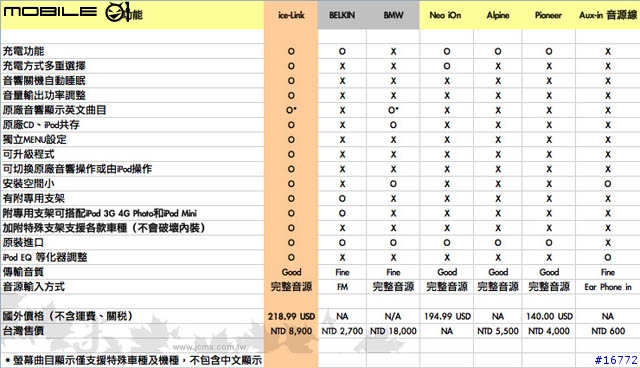Click the BMW O* cell in 原廠音響顯示英文曲目 row
This screenshot has width=640, height=368.
(x=393, y=110)
